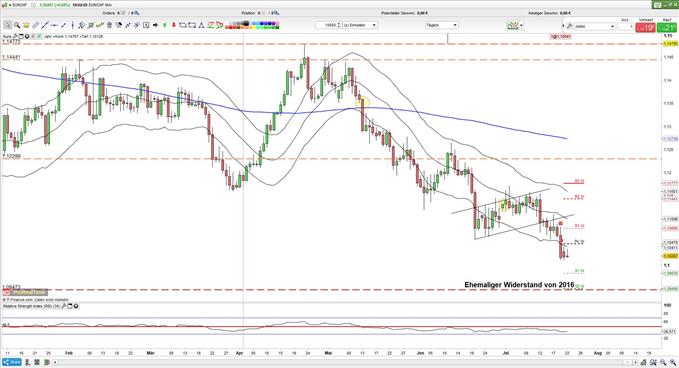Select the triangle drawing tool
Image resolution: width=679 pixels, height=368 pixels.
point(201,25)
